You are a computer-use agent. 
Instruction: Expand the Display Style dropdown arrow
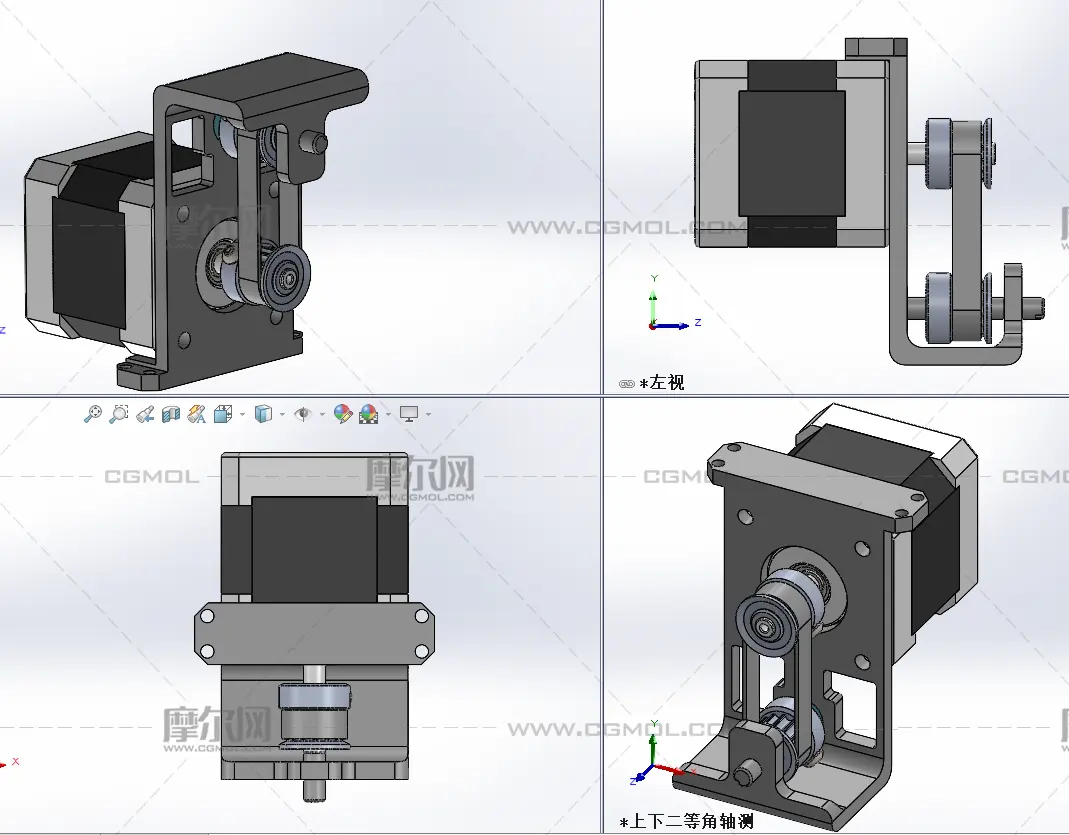tap(281, 414)
